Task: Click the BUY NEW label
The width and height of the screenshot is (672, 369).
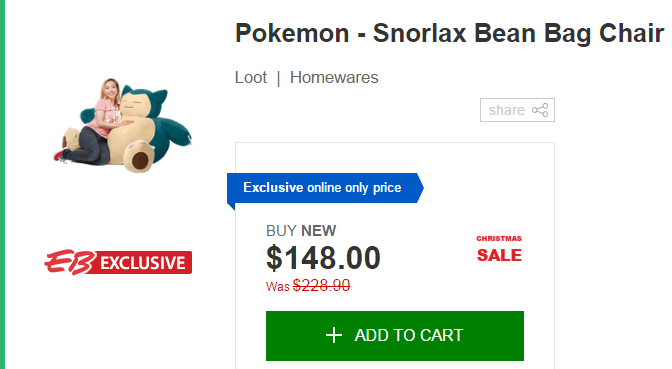Action: pyautogui.click(x=301, y=231)
